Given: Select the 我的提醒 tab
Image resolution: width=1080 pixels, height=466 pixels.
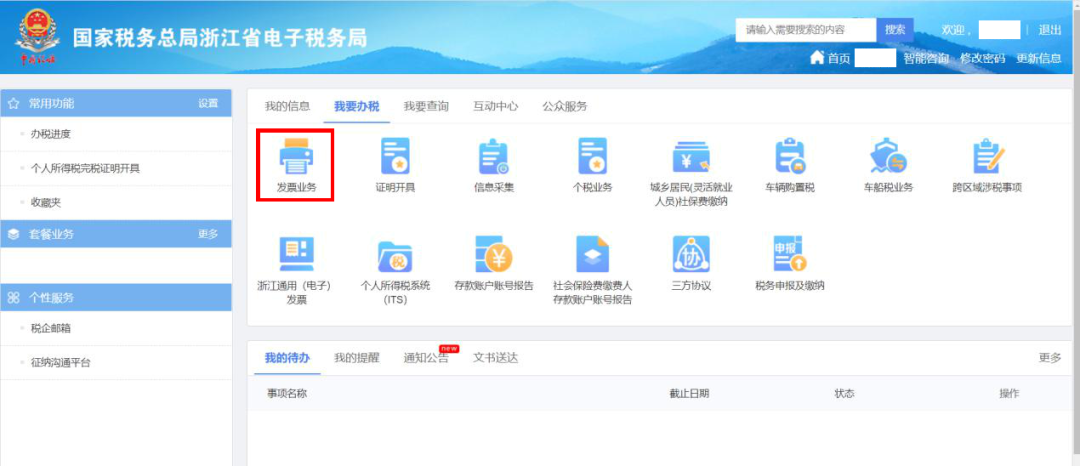Looking at the screenshot, I should pos(357,358).
